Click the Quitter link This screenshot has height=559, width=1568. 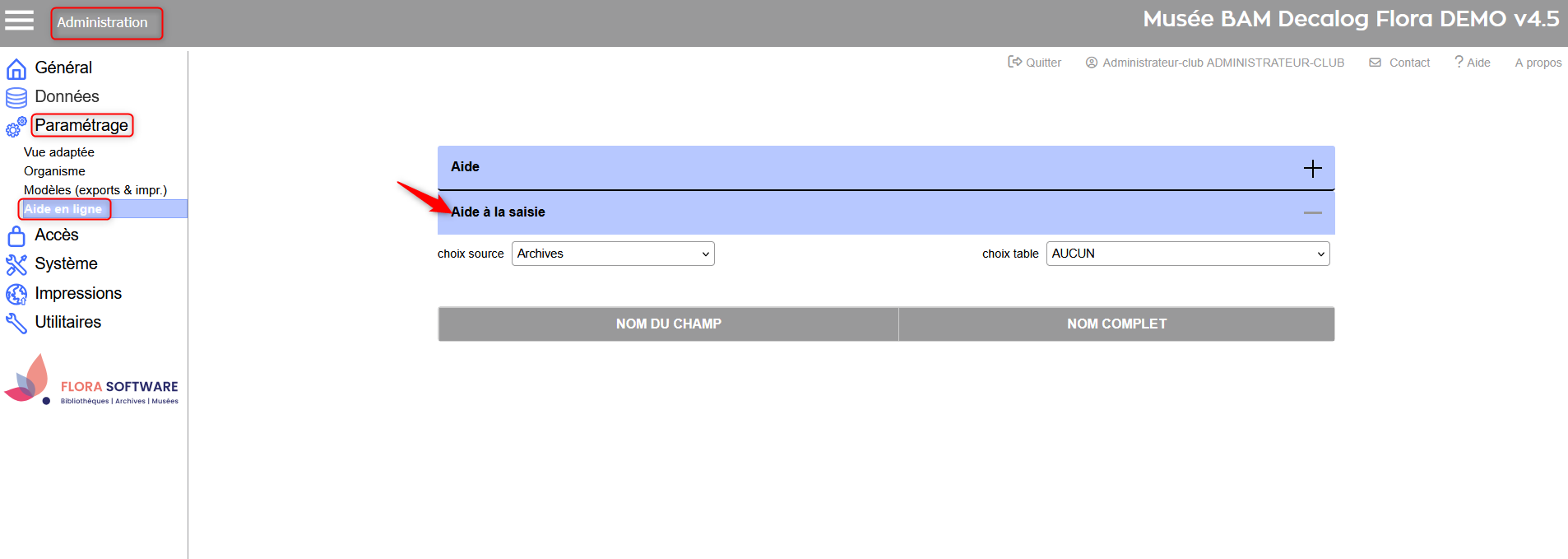[1035, 63]
